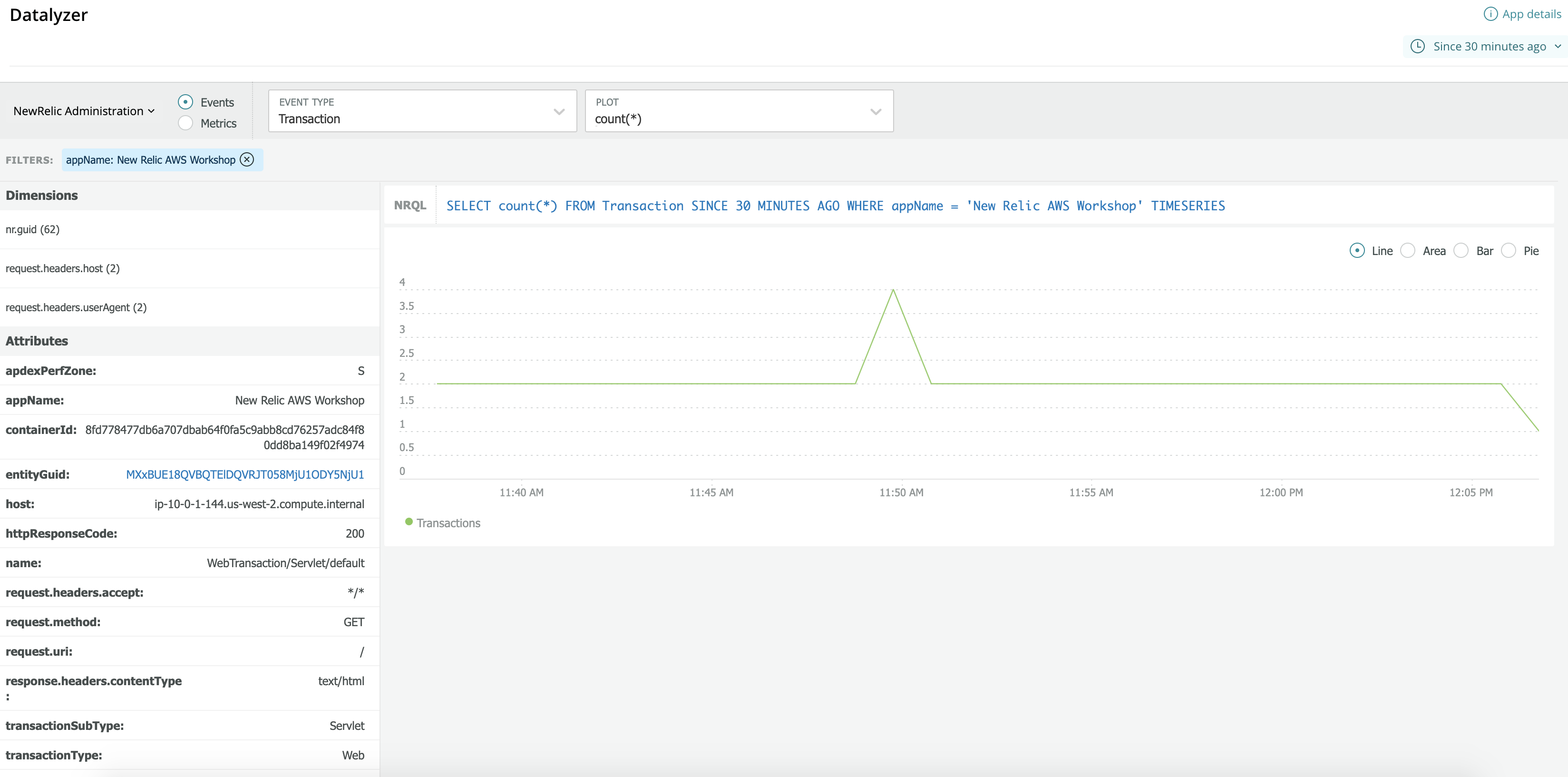Viewport: 1568px width, 777px height.
Task: Click the 12:05 PM axis label
Action: [1471, 492]
